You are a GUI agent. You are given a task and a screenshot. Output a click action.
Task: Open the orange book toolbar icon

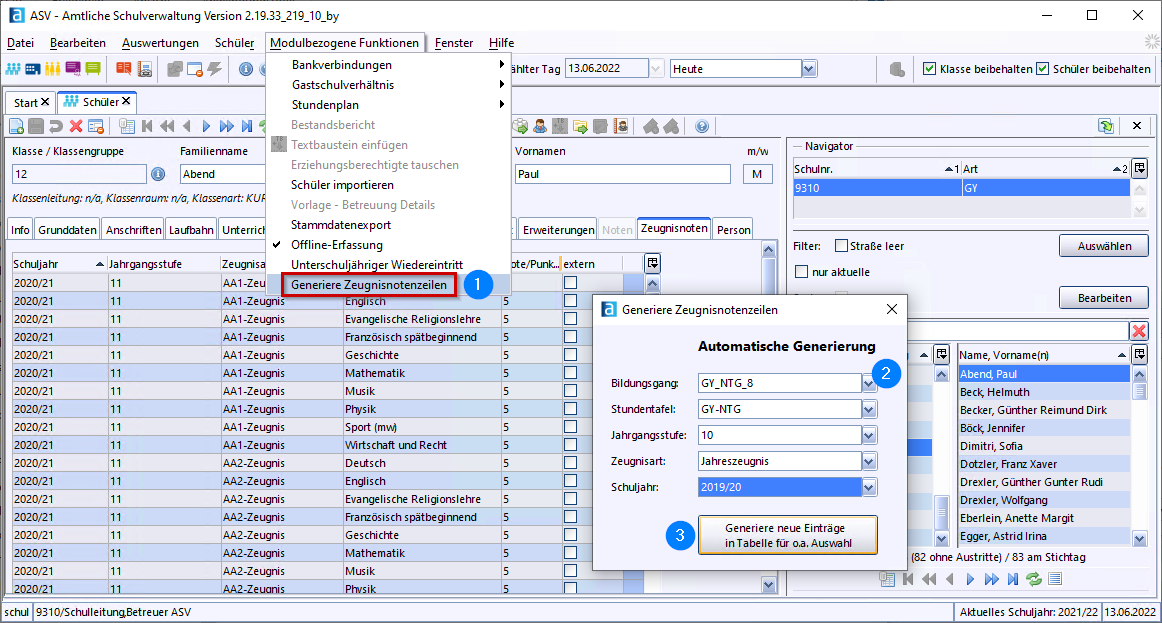(124, 69)
